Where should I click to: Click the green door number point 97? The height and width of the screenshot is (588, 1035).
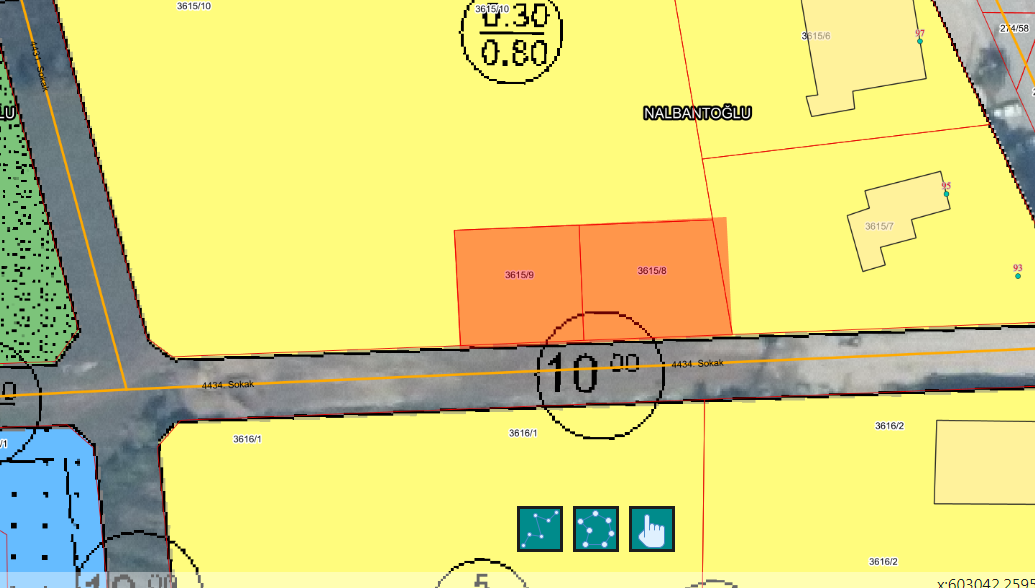919,41
